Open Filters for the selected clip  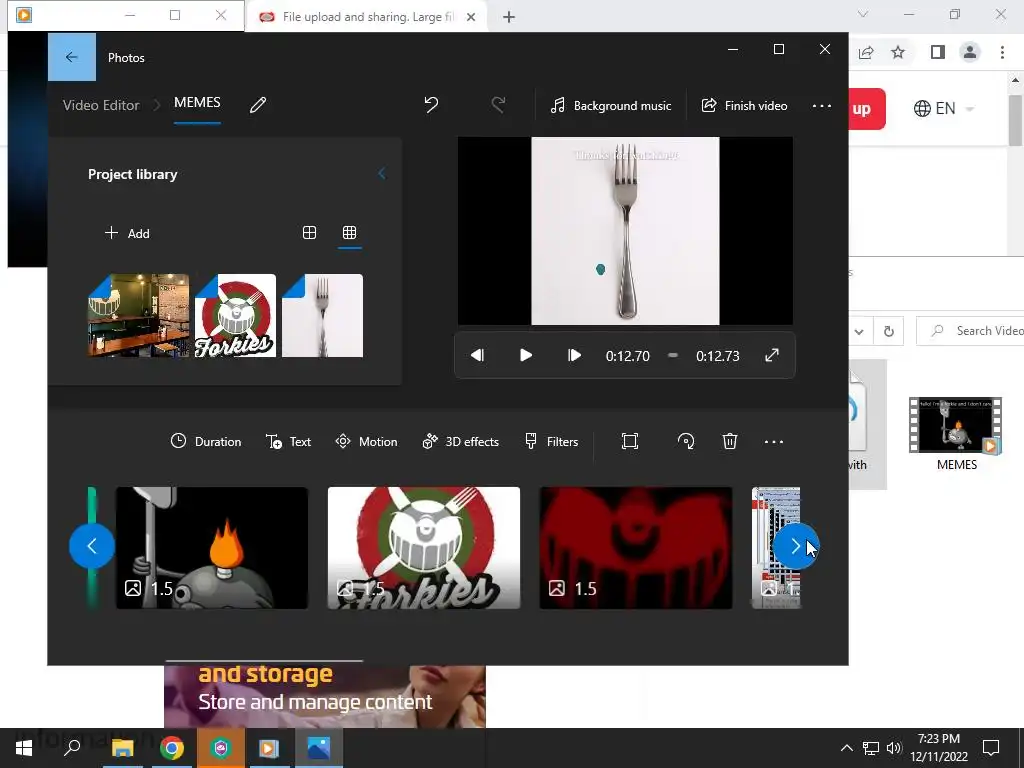551,441
